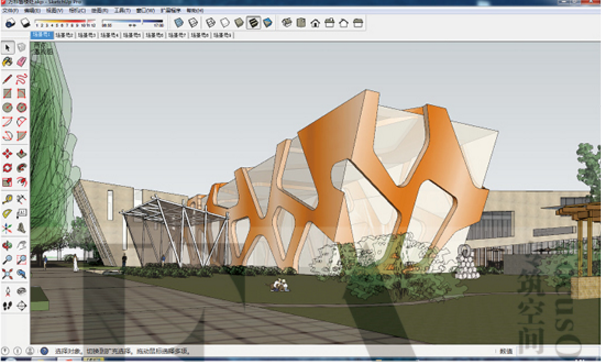Open the 文件(F) menu
Image resolution: width=601 pixels, height=362 pixels.
click(10, 10)
